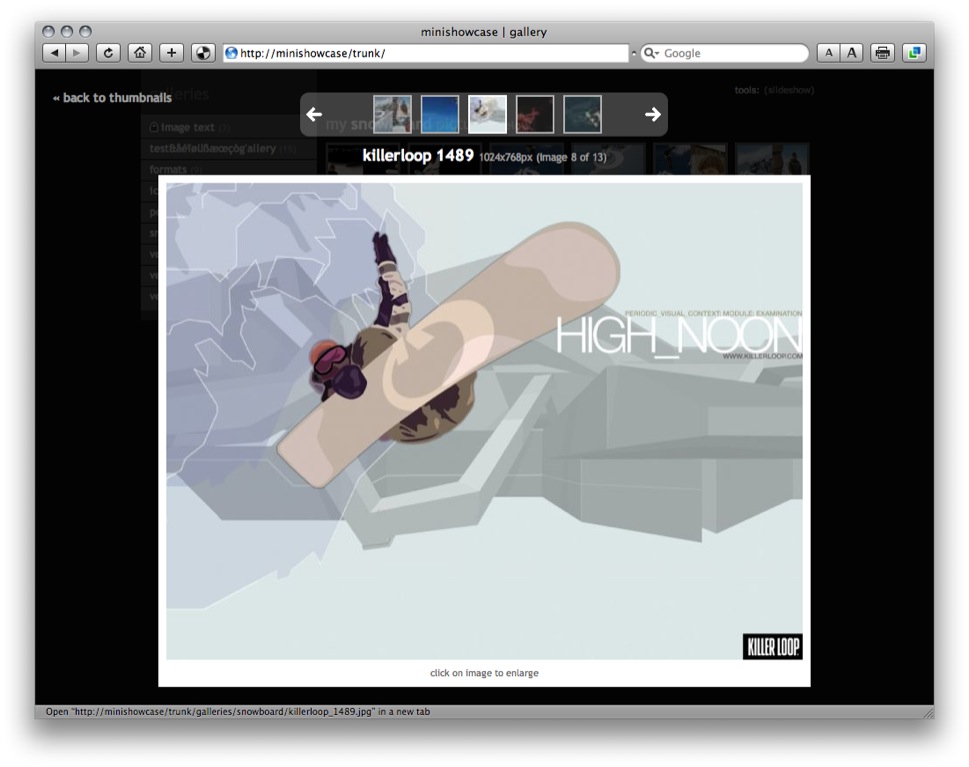Select the dark red thumbnail
The width and height of the screenshot is (969, 767).
tap(535, 114)
